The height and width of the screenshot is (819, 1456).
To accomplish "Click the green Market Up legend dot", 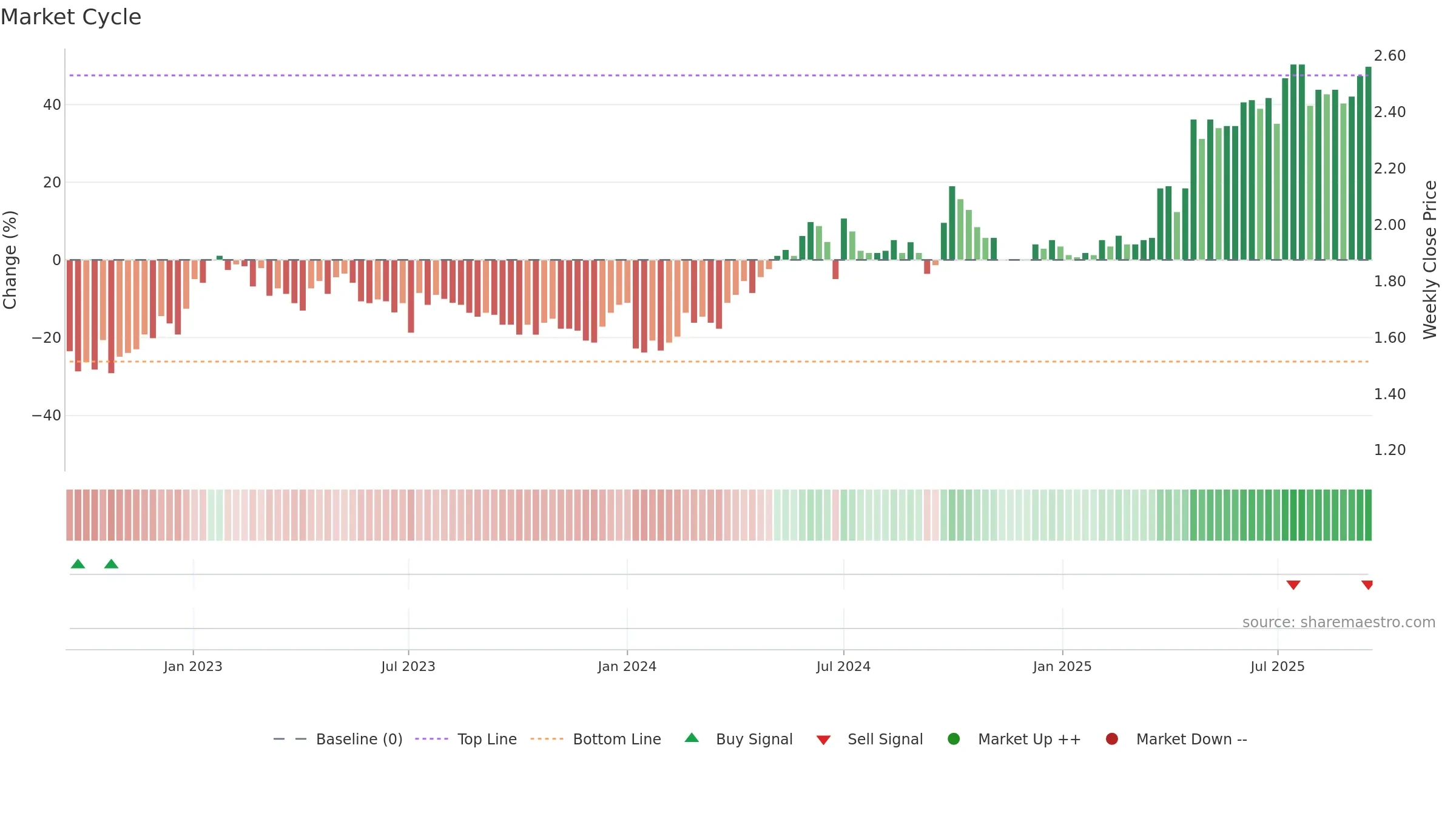I will 954,739.
